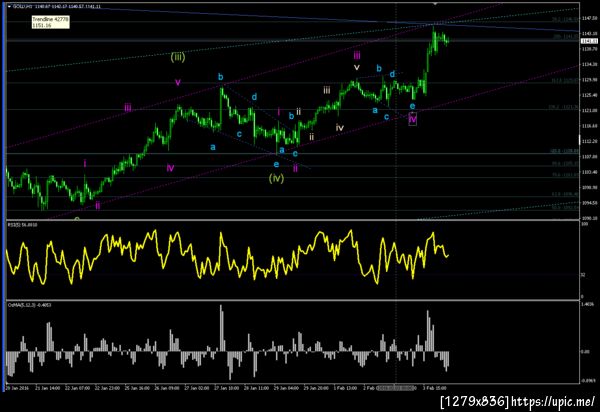Click the Trendline 42778 tooltip
Screen dimensions: 600x412
coord(51,22)
